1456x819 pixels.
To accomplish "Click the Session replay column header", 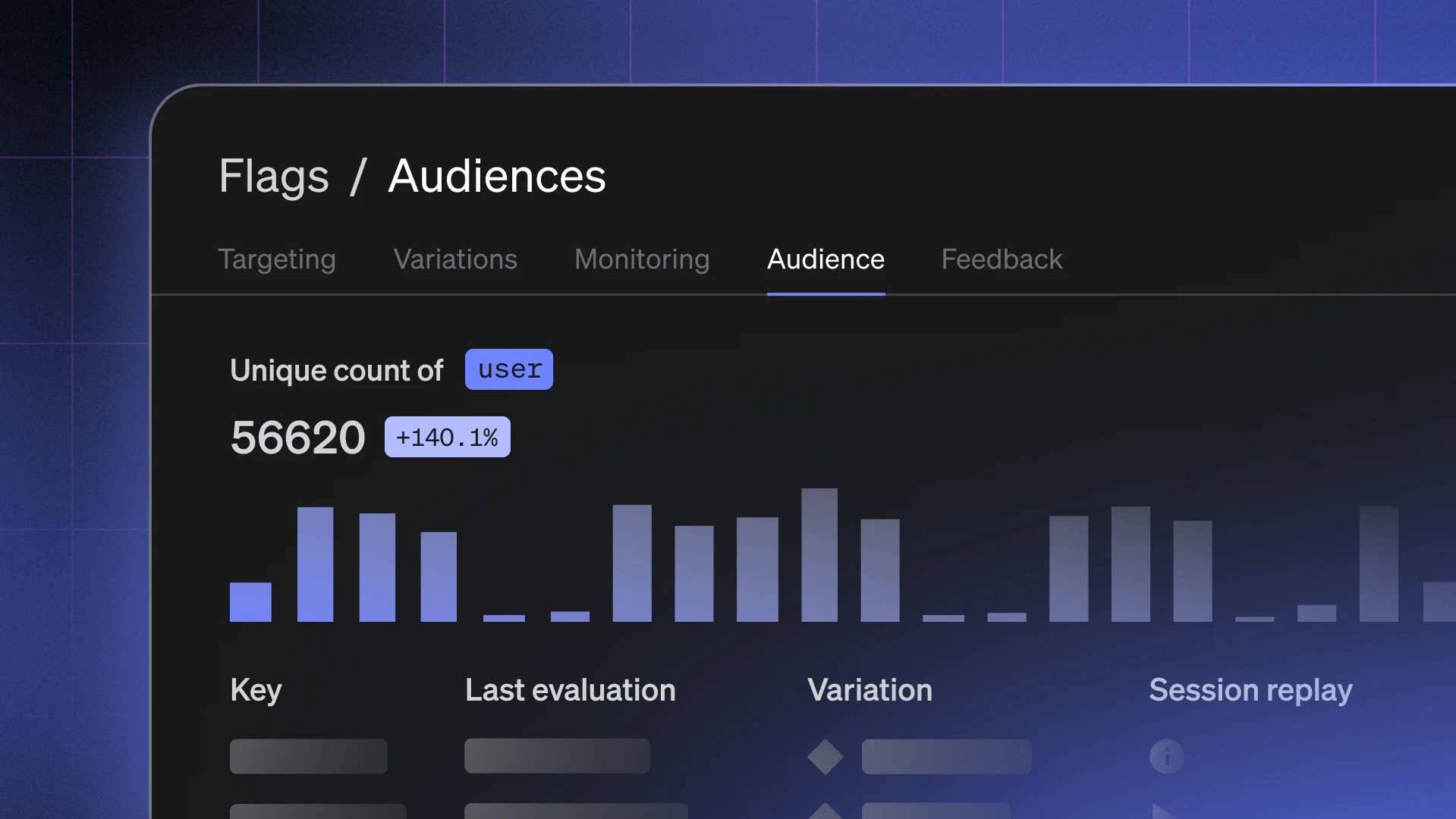I will click(1250, 690).
